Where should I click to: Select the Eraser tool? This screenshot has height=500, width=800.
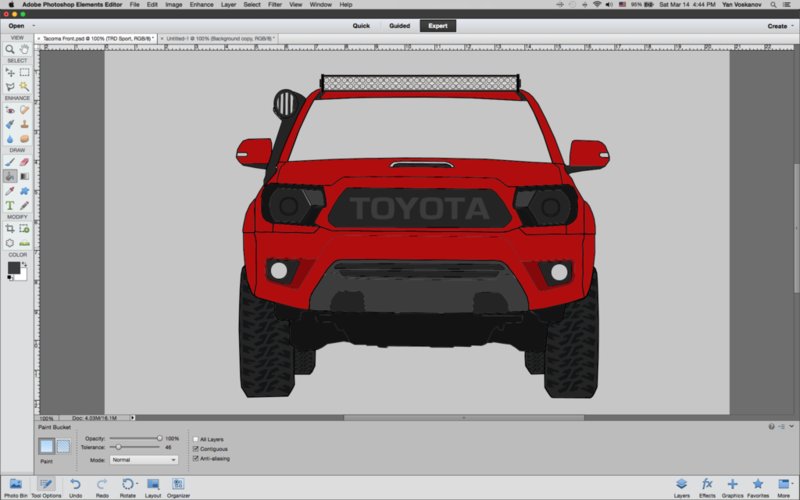pyautogui.click(x=24, y=162)
